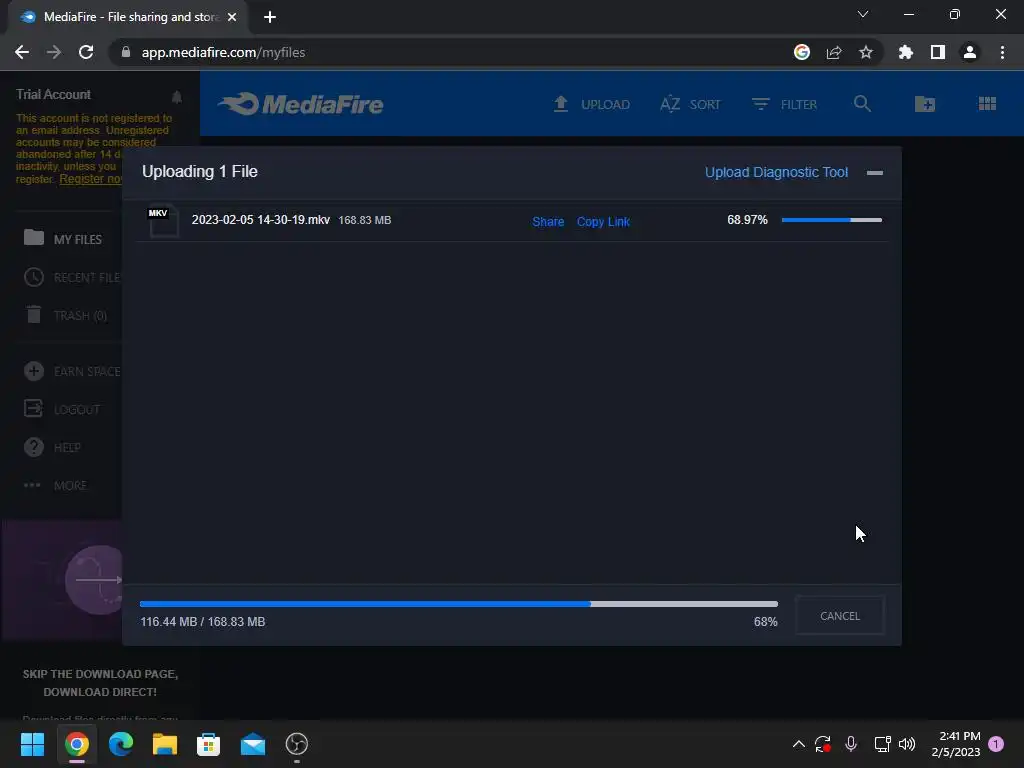Click Copy Link for the mkv file
1024x768 pixels.
[603, 221]
